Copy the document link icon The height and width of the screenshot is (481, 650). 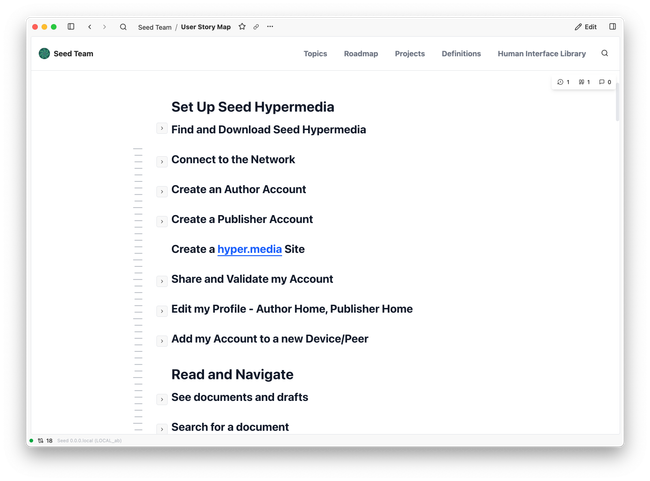click(x=256, y=27)
